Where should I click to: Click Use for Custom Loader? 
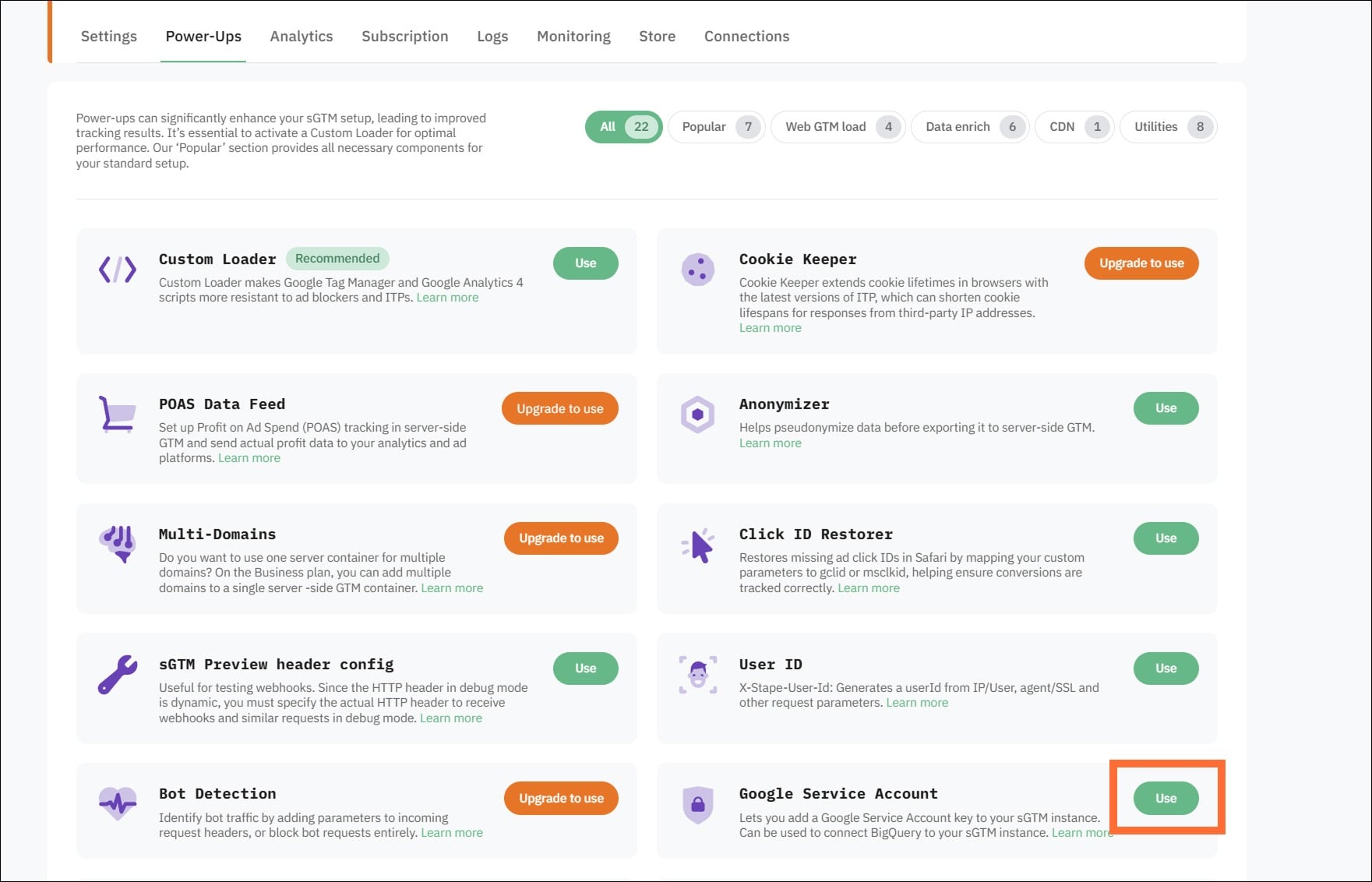click(x=586, y=263)
